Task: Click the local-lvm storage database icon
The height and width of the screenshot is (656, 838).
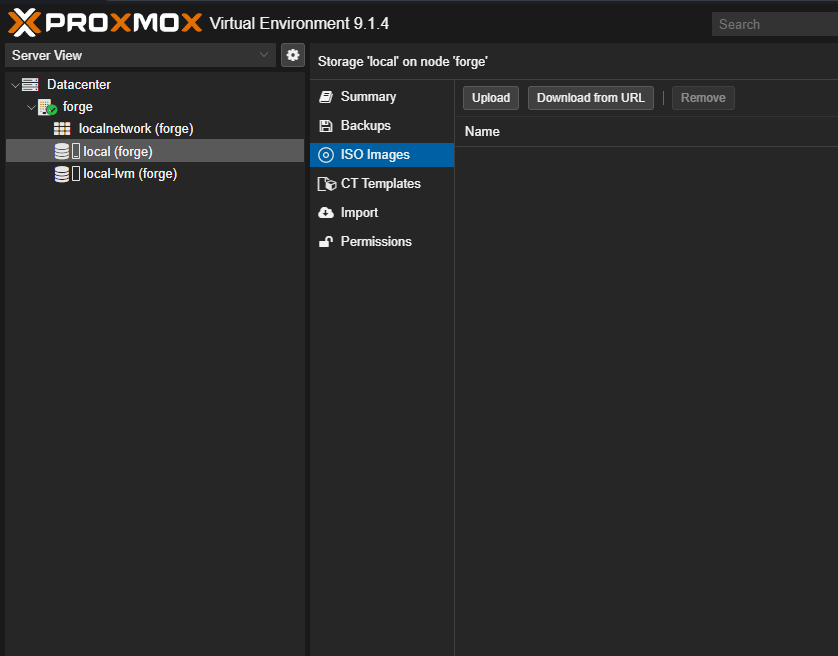Action: (62, 174)
